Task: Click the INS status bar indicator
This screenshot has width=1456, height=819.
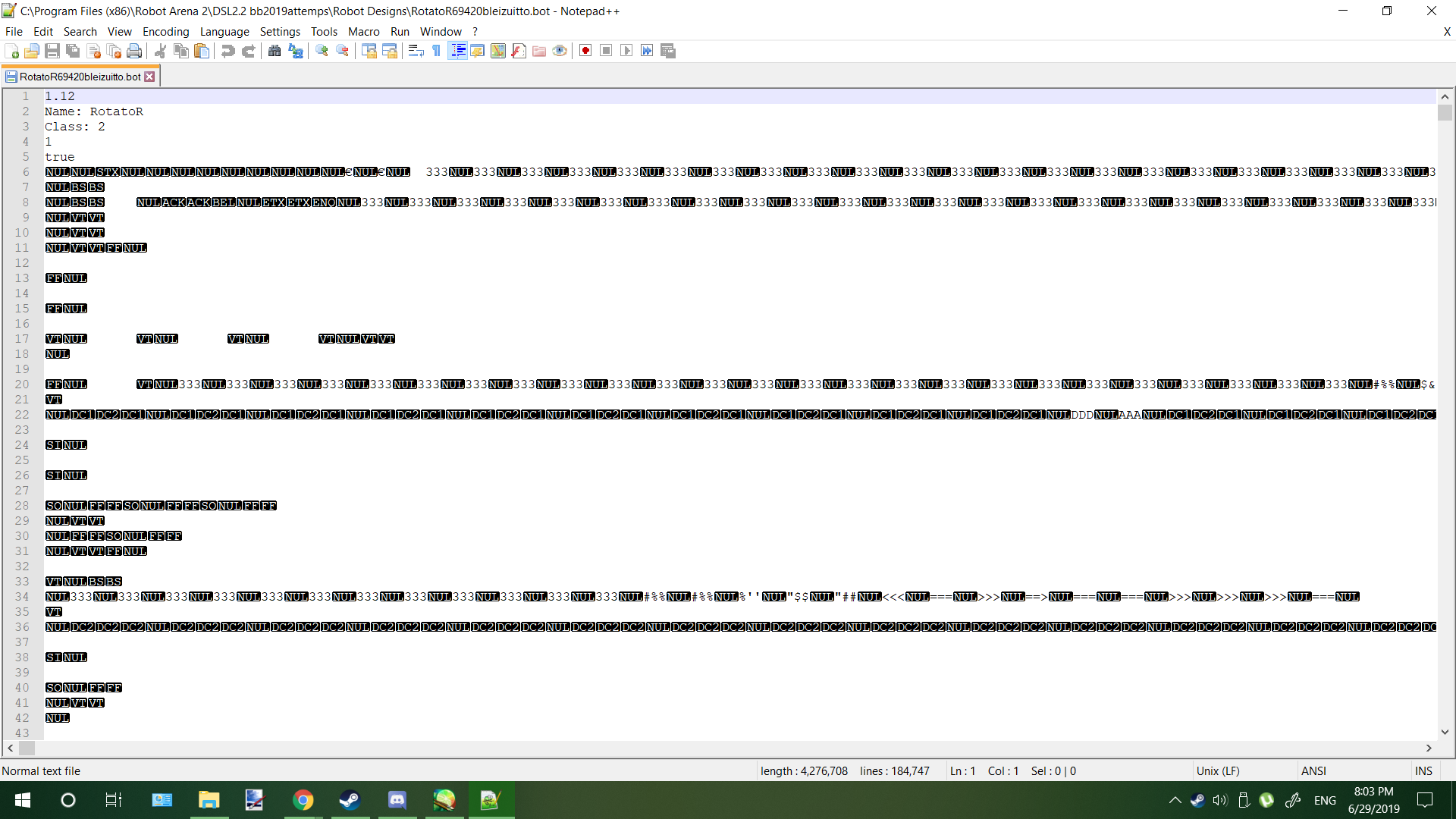Action: pyautogui.click(x=1423, y=770)
